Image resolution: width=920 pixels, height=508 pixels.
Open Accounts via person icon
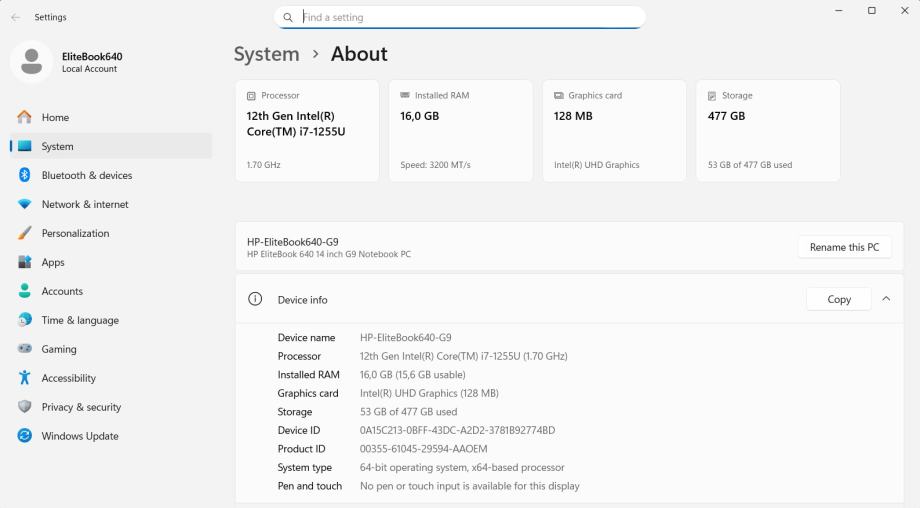click(x=25, y=291)
